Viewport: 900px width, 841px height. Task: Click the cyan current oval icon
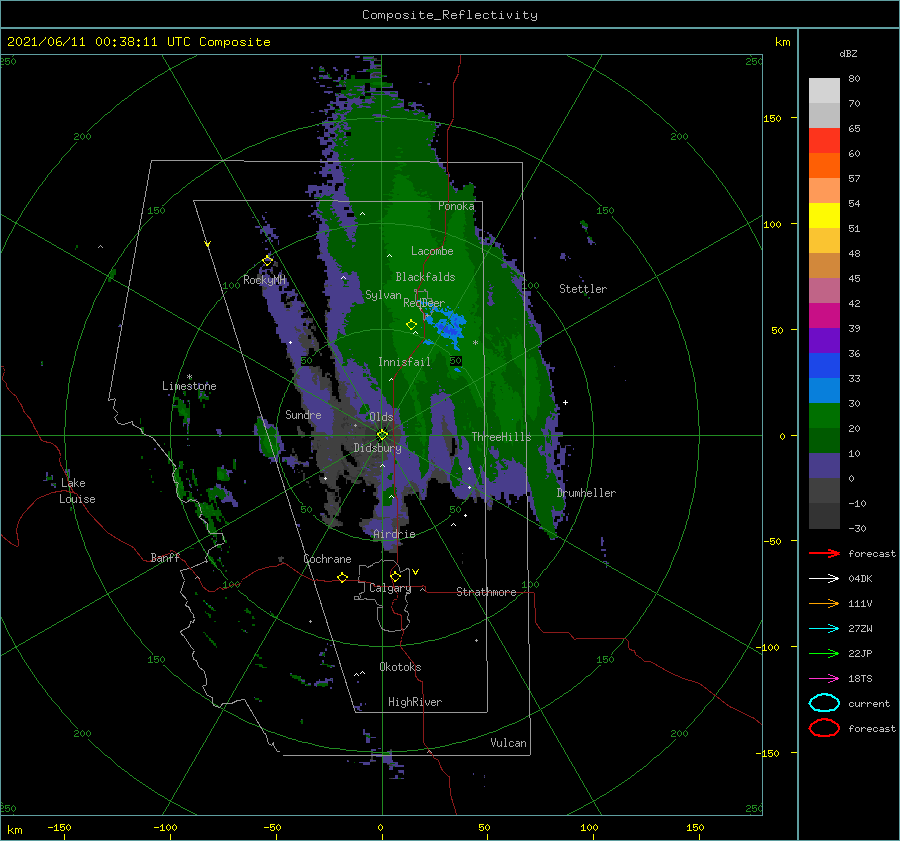(x=824, y=703)
